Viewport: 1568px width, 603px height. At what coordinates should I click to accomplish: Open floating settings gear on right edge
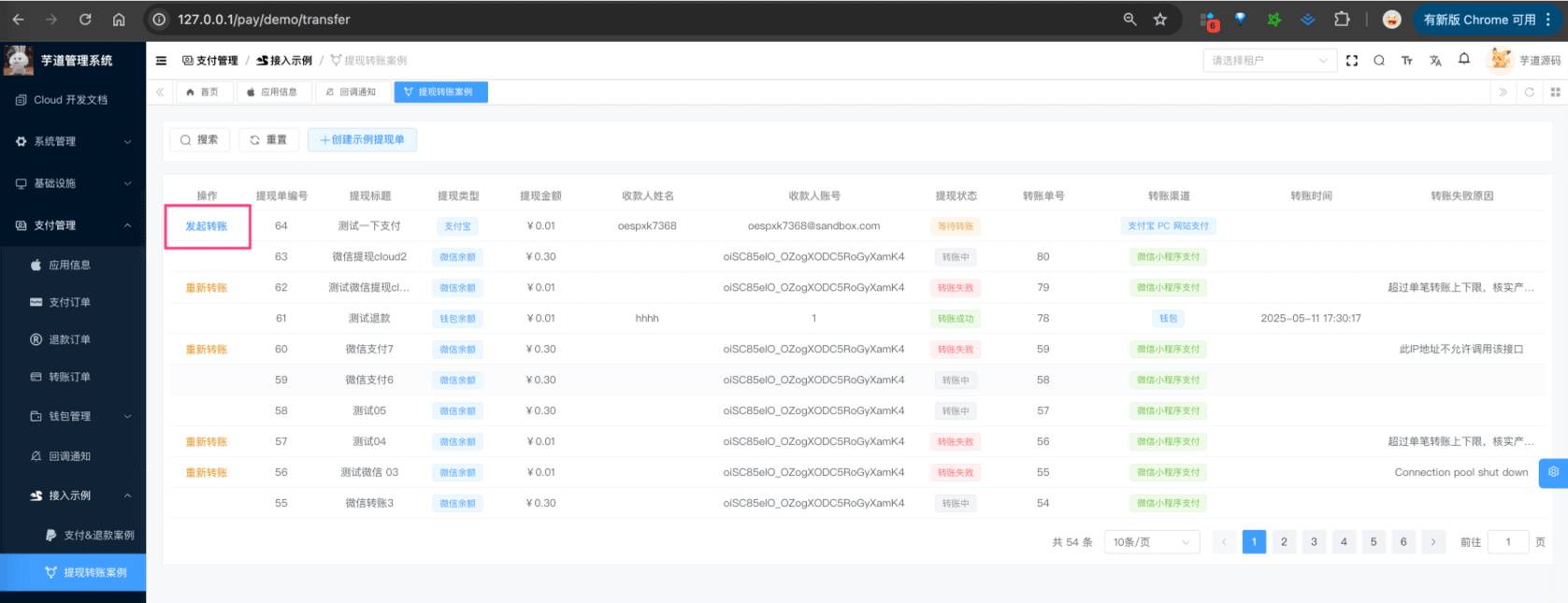click(1553, 472)
